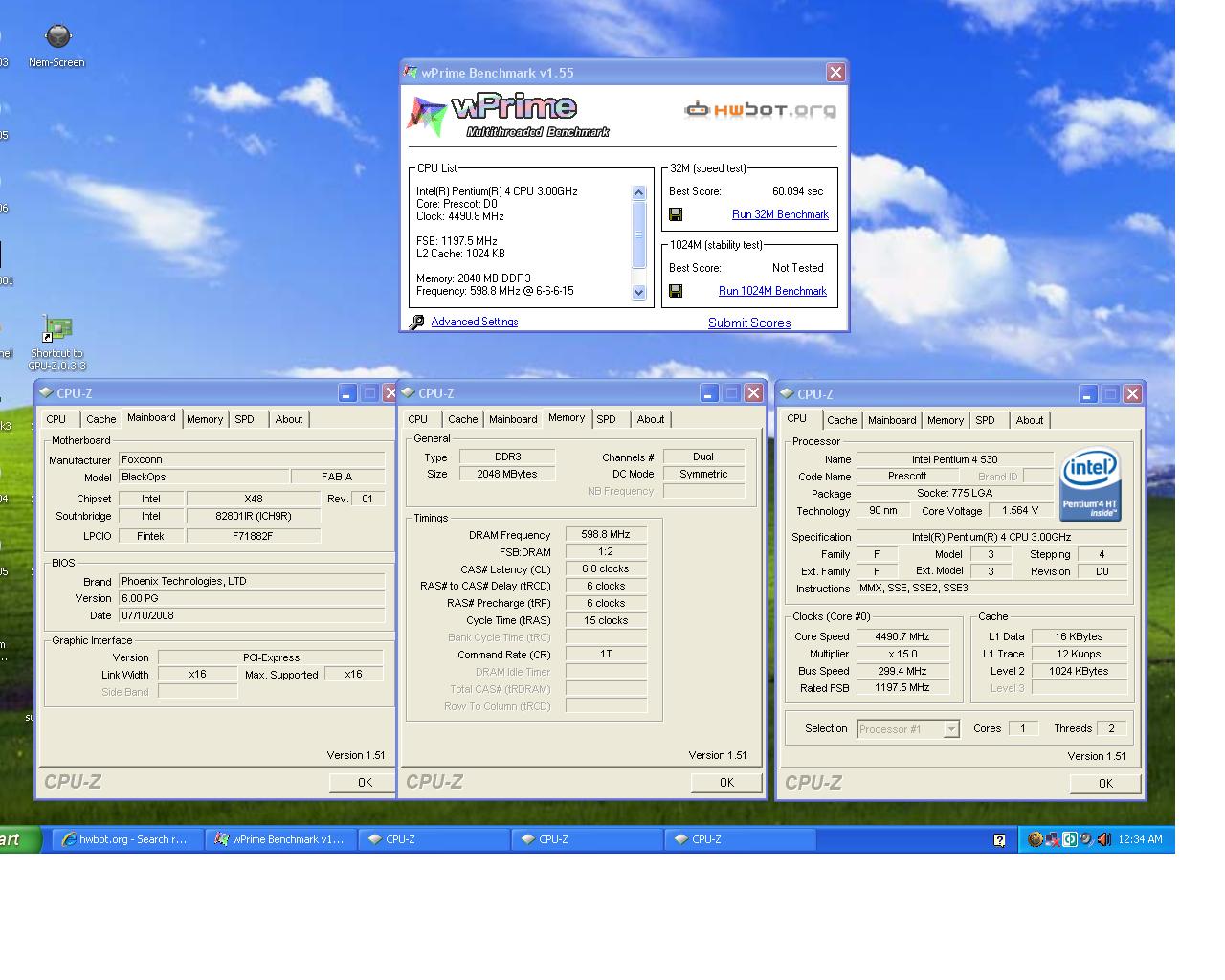Click the title bar icon of CPU-Z Mainboard window

tap(46, 393)
